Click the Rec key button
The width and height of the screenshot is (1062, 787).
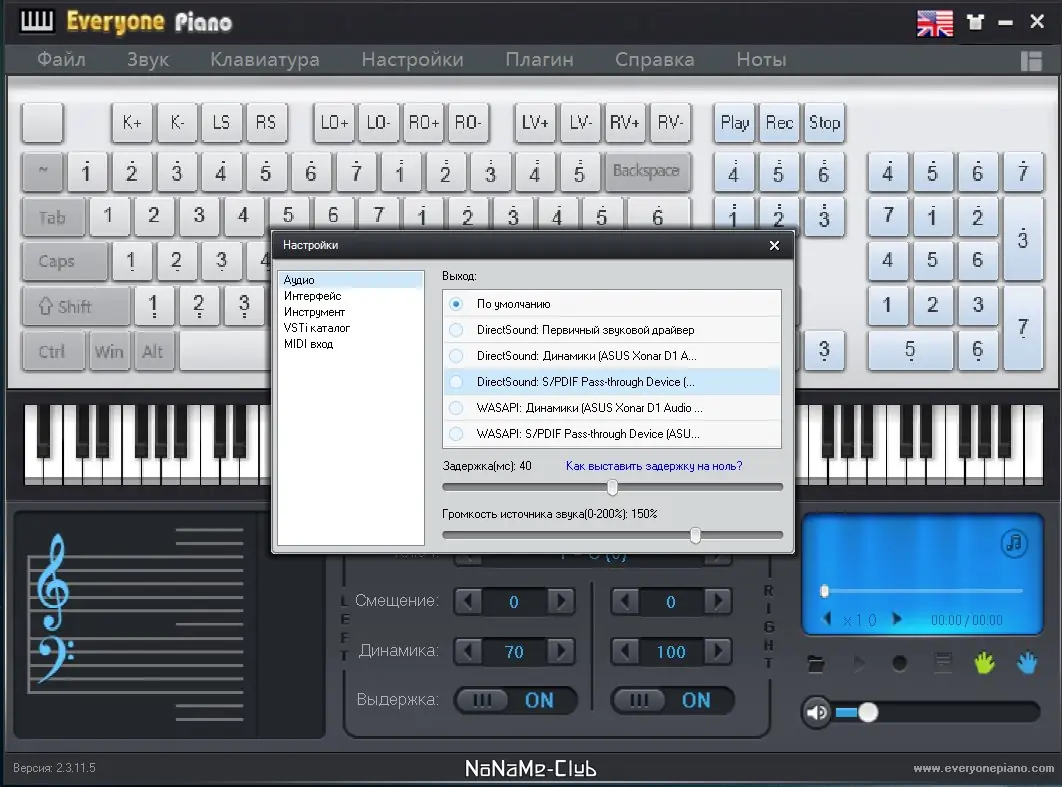(780, 123)
